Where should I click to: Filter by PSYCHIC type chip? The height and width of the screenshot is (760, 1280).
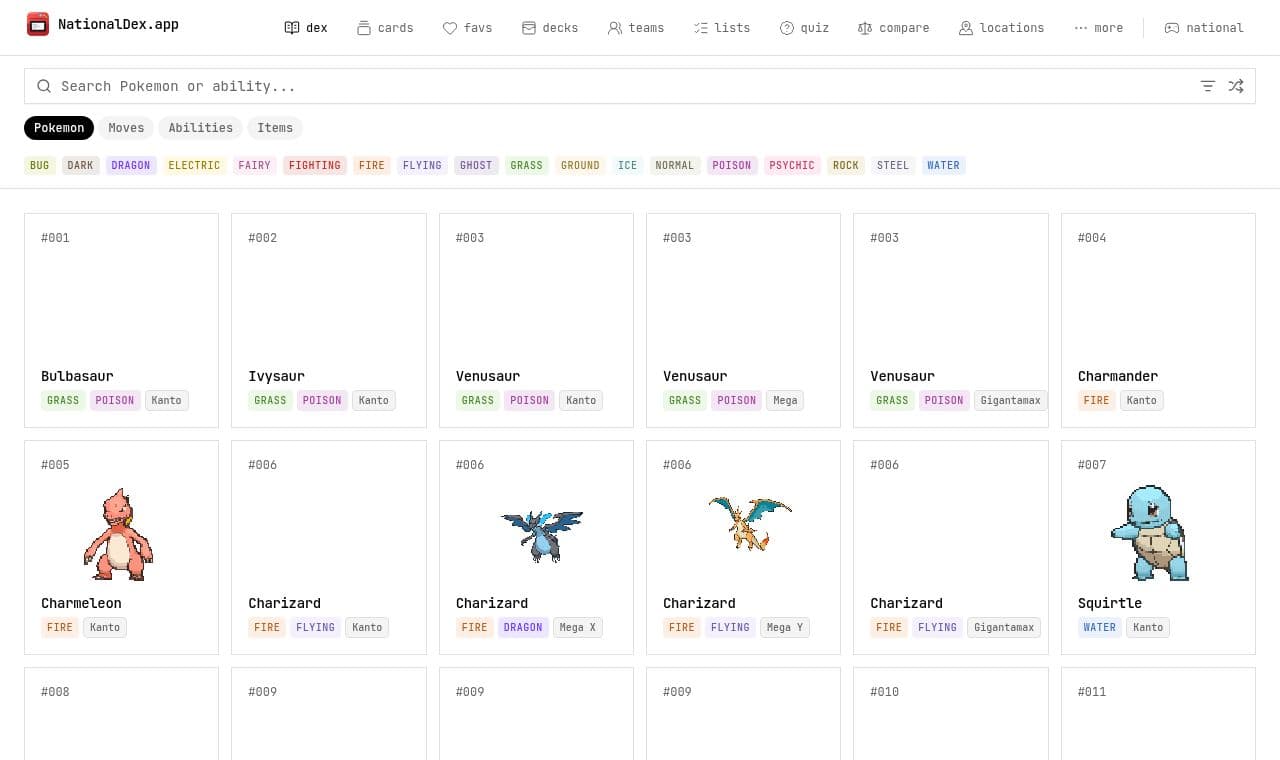(x=792, y=166)
